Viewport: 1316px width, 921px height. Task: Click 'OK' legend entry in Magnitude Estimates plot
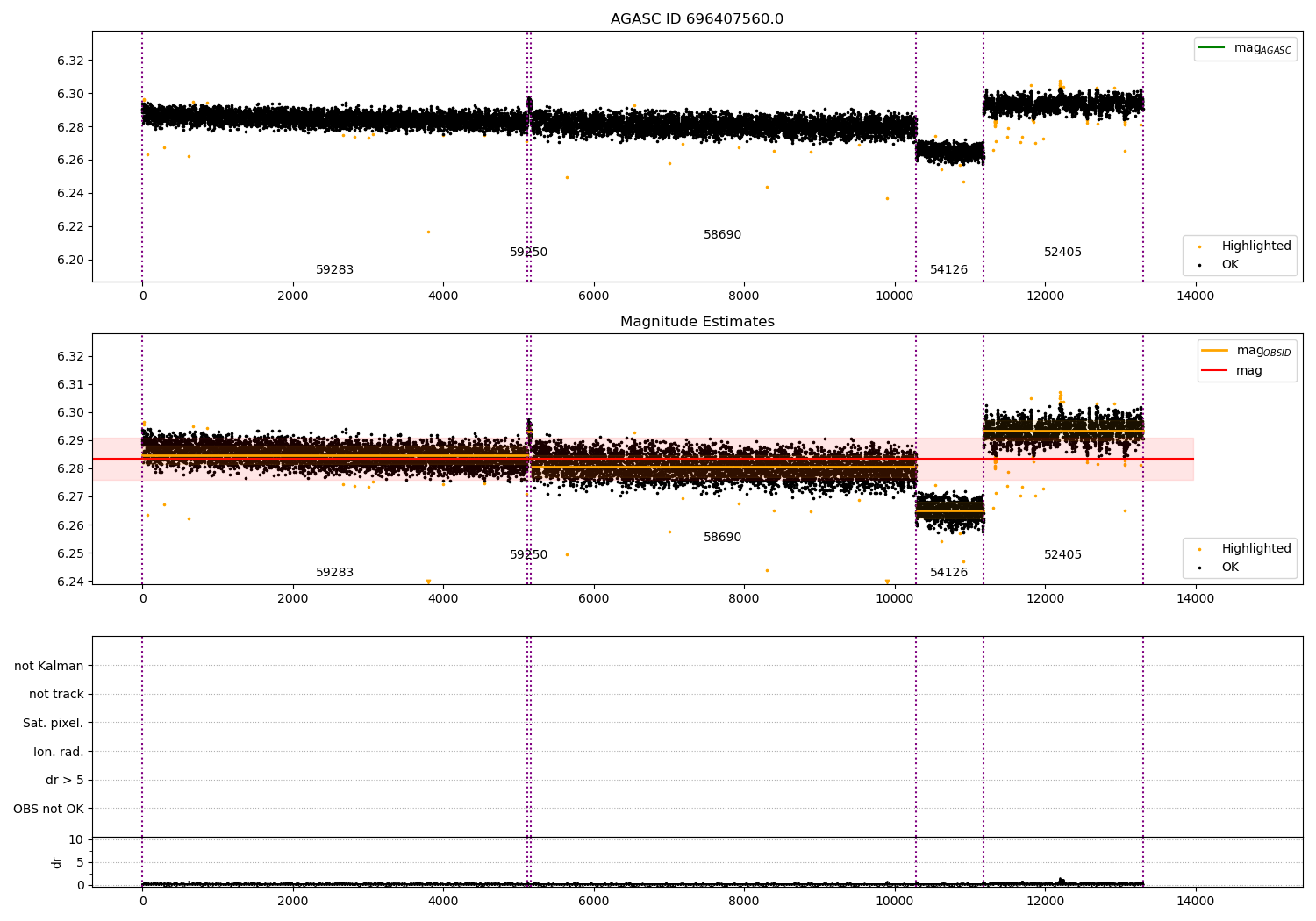(x=1219, y=568)
